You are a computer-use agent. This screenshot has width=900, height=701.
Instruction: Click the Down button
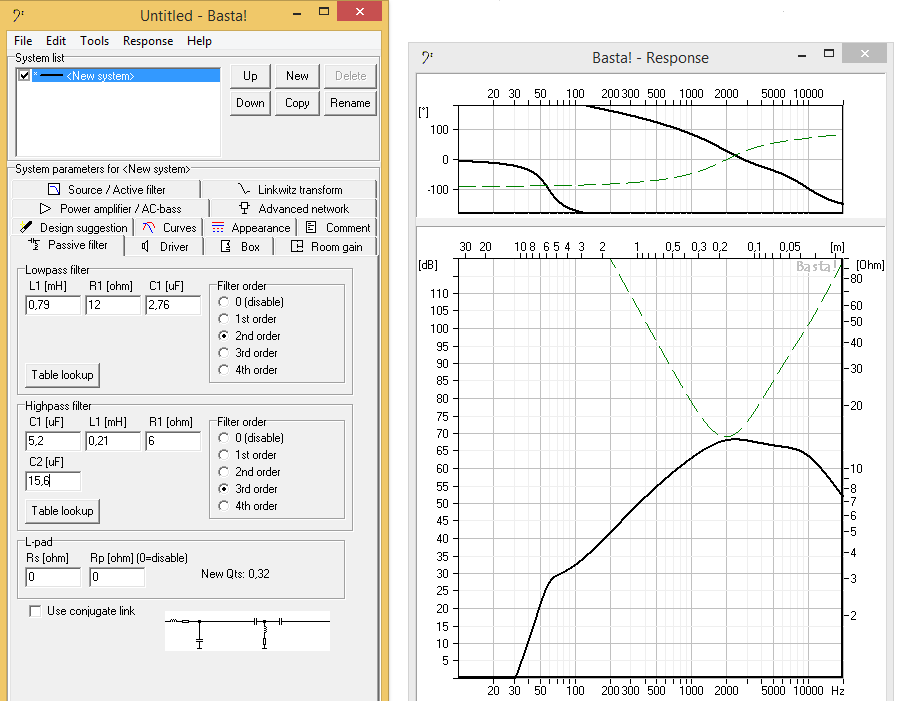tap(250, 103)
